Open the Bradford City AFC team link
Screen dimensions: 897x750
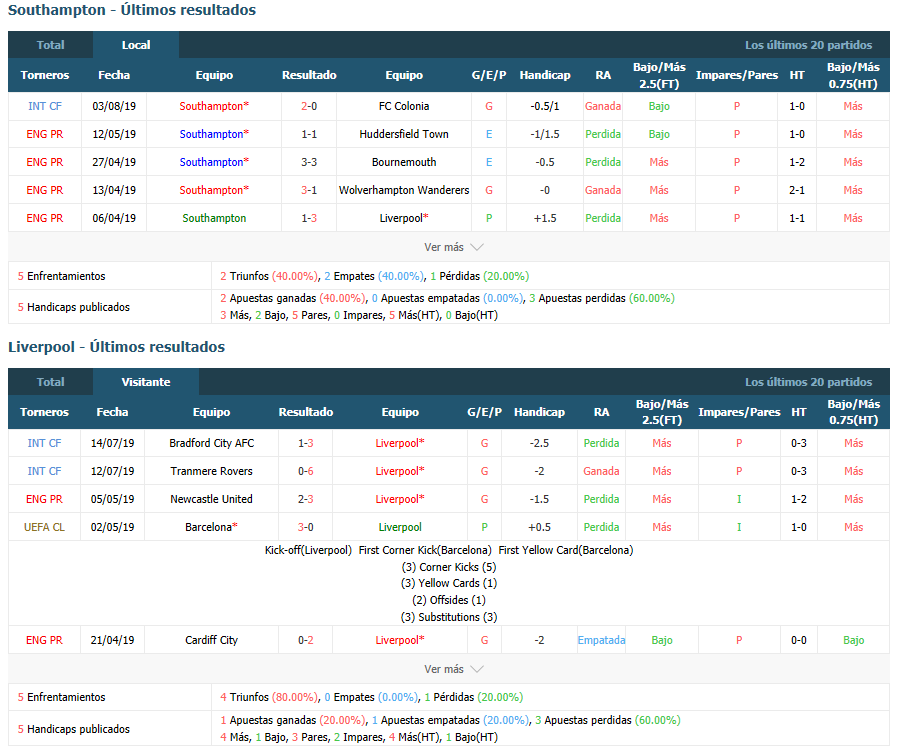(212, 443)
